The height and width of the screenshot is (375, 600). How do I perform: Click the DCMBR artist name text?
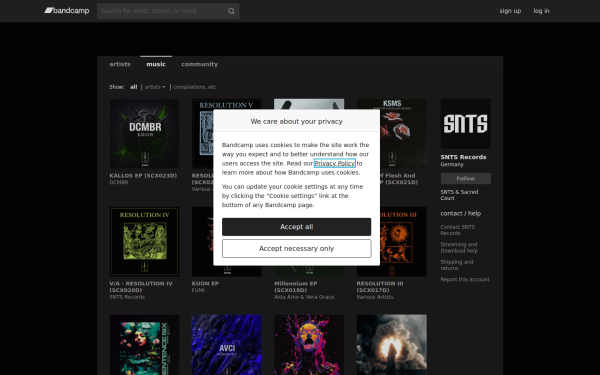[119, 182]
